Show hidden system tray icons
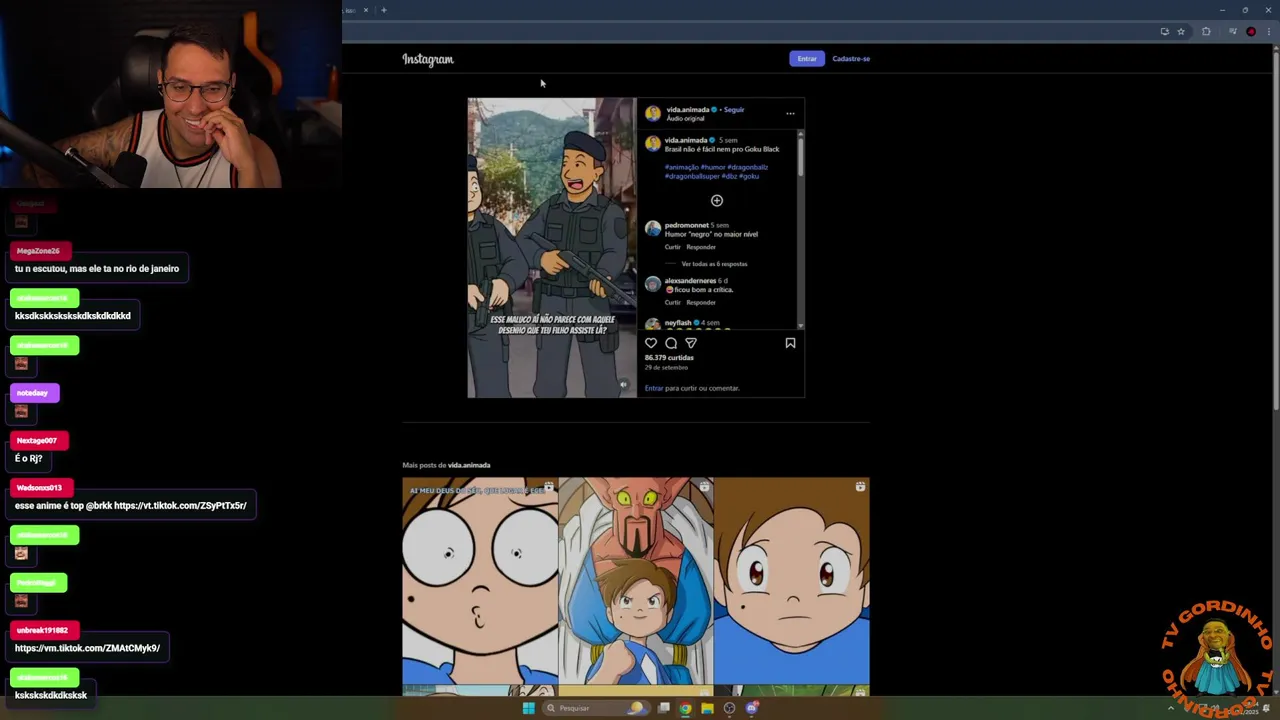The width and height of the screenshot is (1280, 720). 1171,708
